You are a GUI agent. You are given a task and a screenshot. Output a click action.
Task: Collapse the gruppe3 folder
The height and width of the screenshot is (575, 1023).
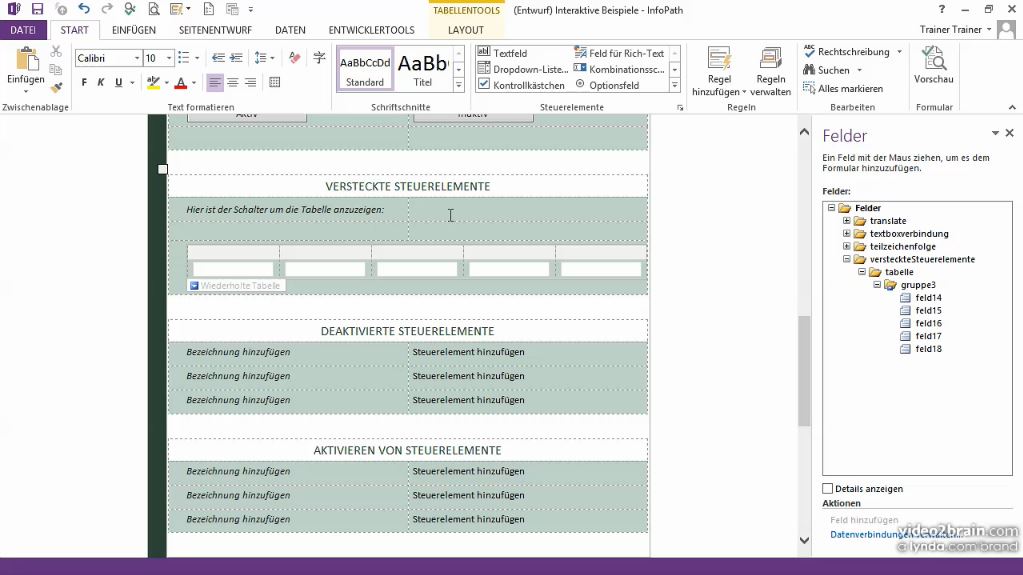(877, 285)
